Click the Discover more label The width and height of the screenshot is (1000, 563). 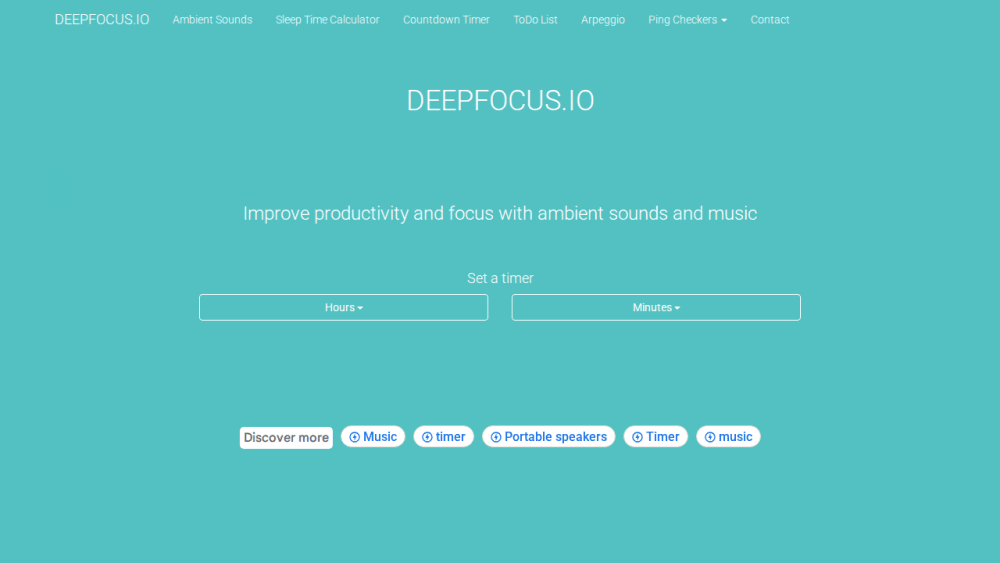[x=286, y=438]
